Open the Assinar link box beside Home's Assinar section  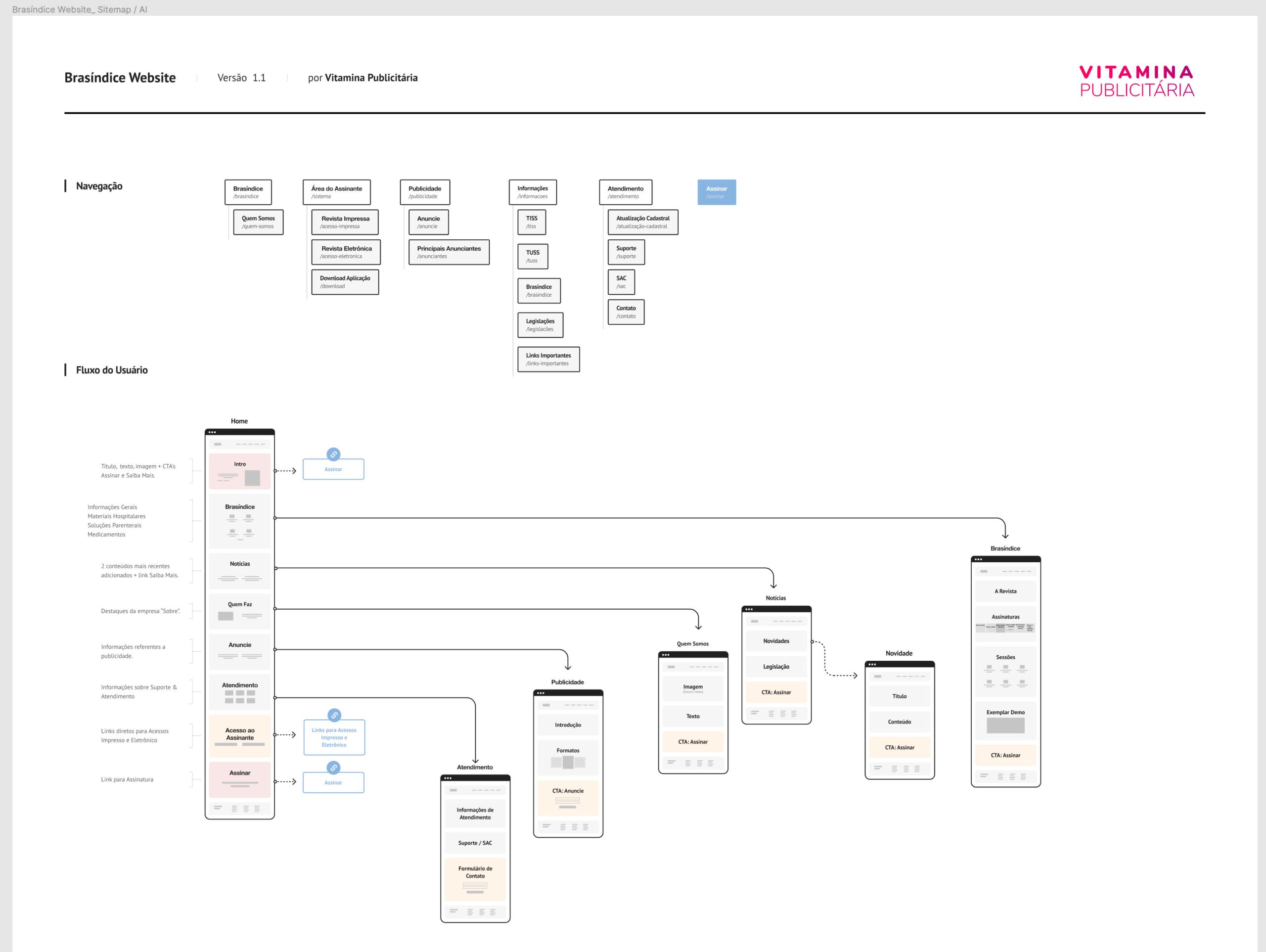tap(334, 782)
